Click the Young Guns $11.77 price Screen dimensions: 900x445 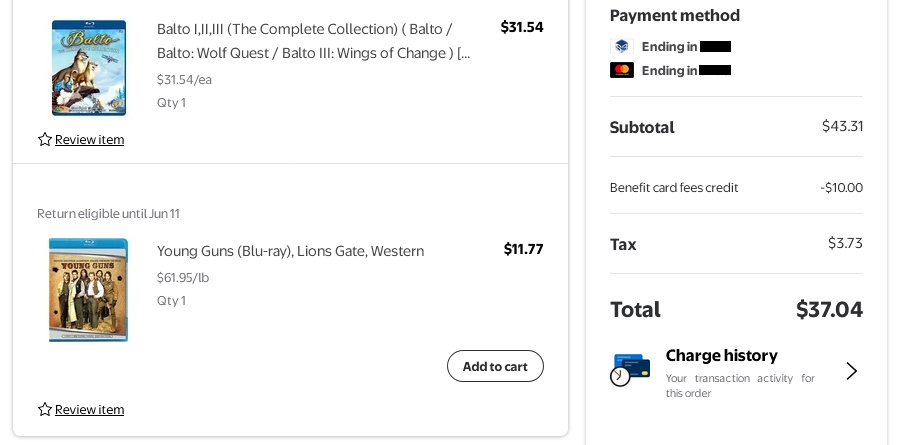tap(523, 249)
